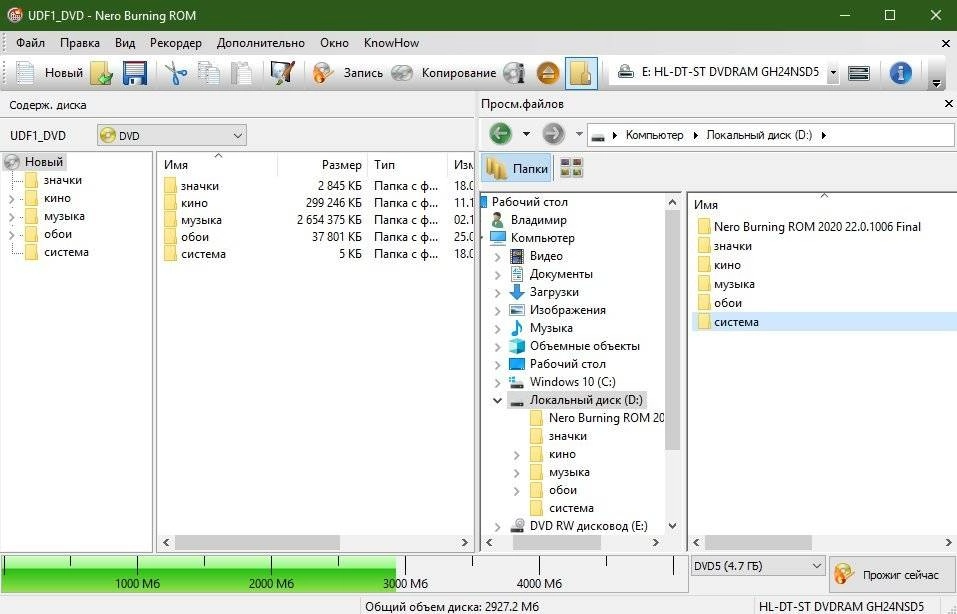Open the Файл menu
The width and height of the screenshot is (957, 614).
31,43
